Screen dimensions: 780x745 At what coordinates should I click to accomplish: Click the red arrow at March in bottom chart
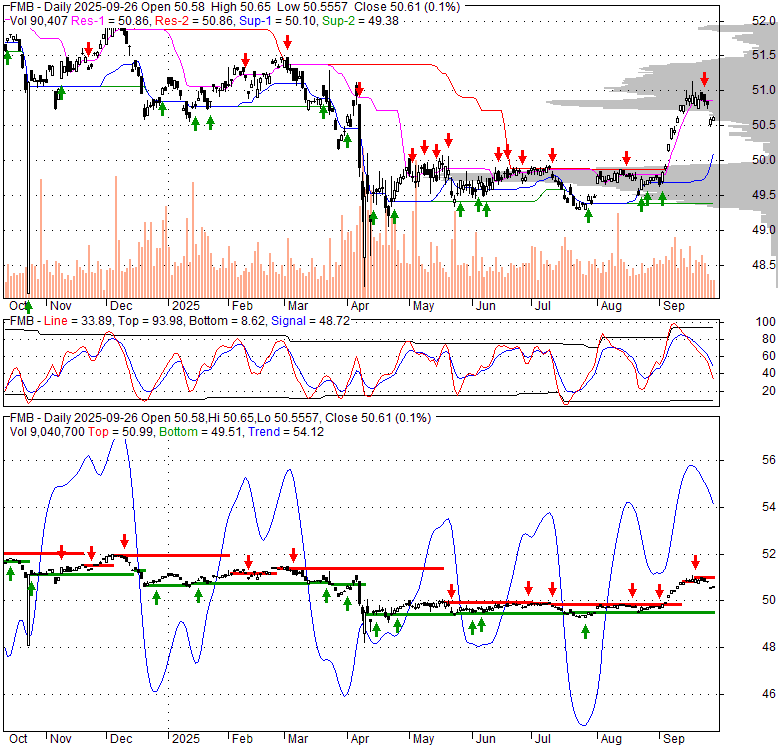(293, 555)
